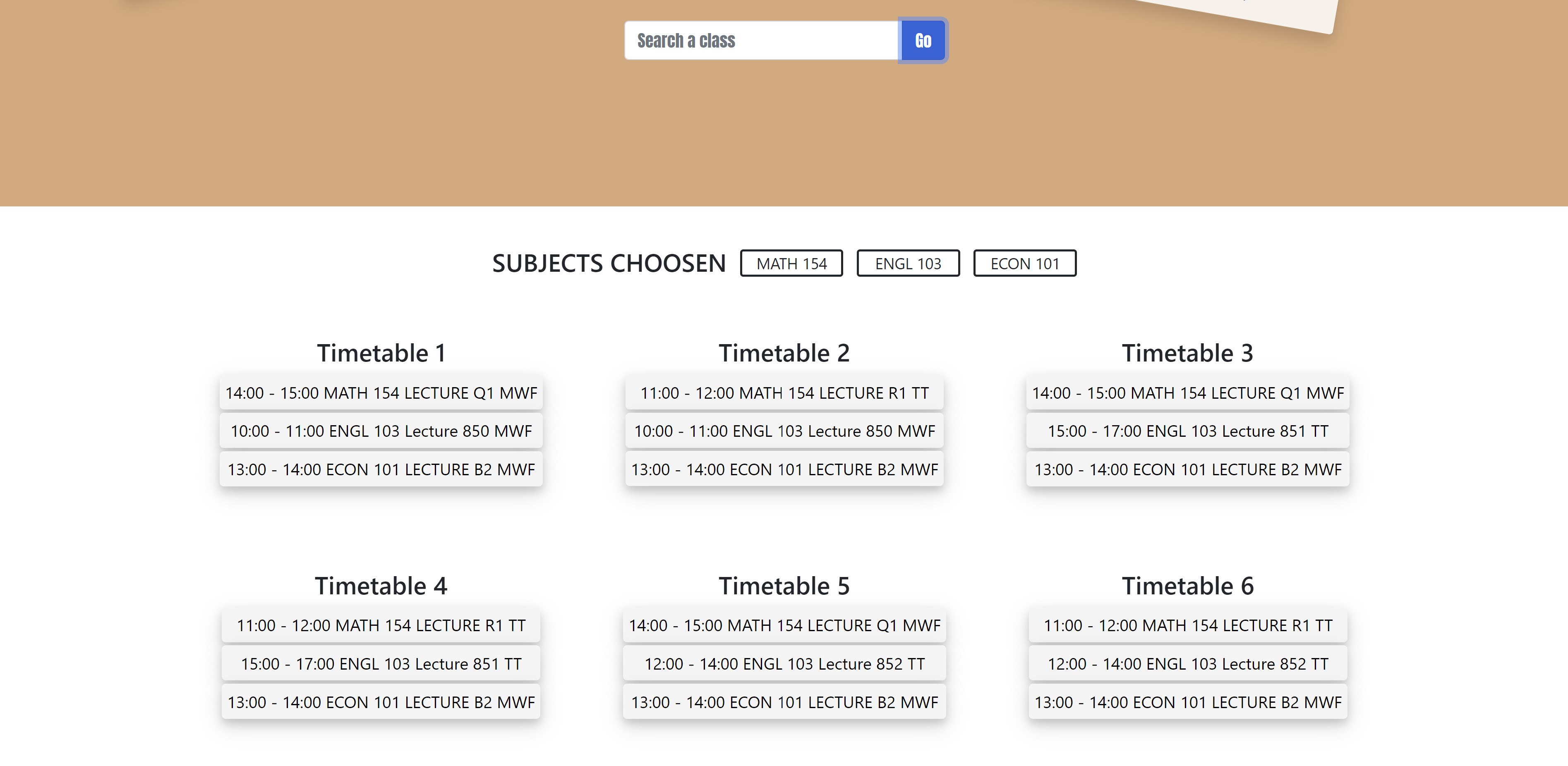Image resolution: width=1568 pixels, height=766 pixels.
Task: Select Timetable 5 ENGL 103 Lecture 852 row
Action: coord(784,664)
